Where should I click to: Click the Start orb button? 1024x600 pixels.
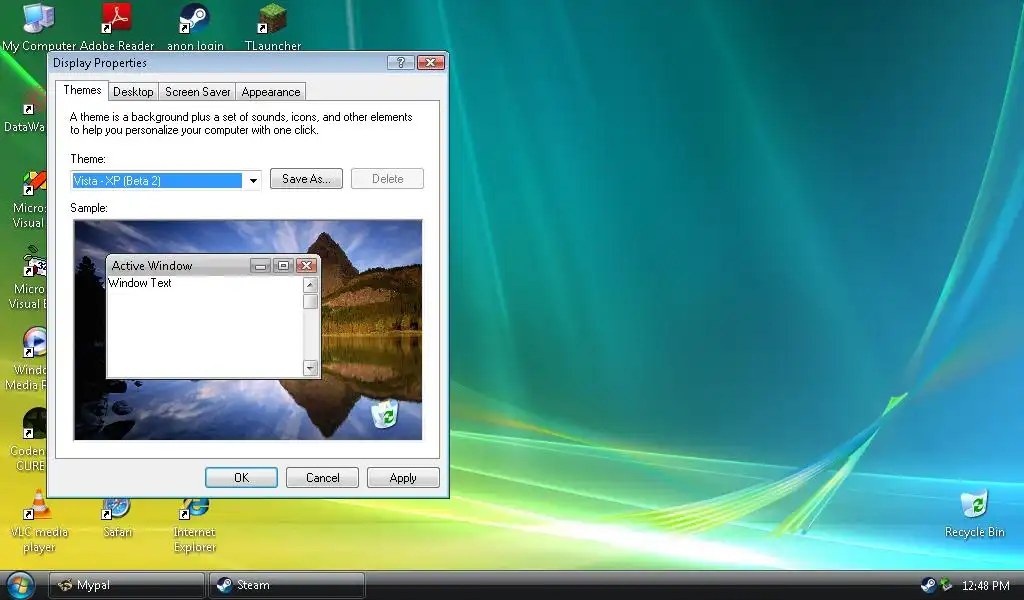click(x=20, y=585)
